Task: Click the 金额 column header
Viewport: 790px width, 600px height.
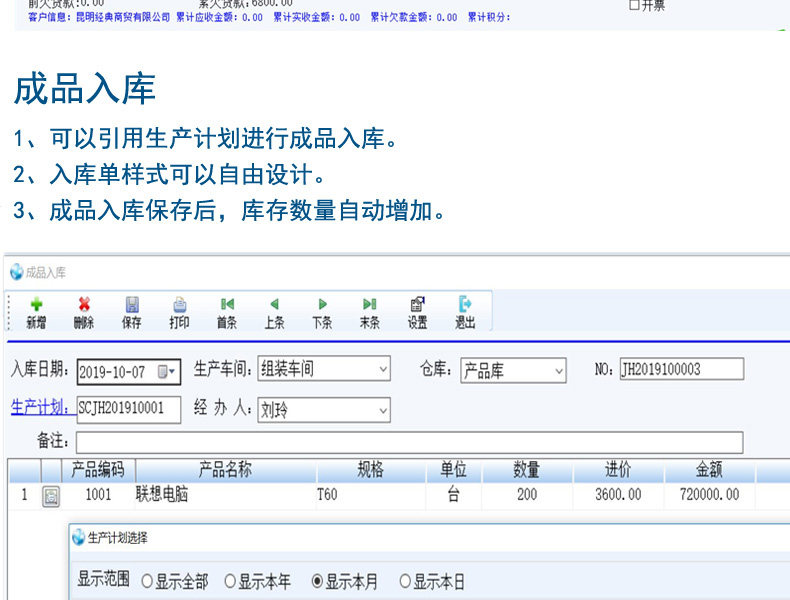Action: coord(709,470)
